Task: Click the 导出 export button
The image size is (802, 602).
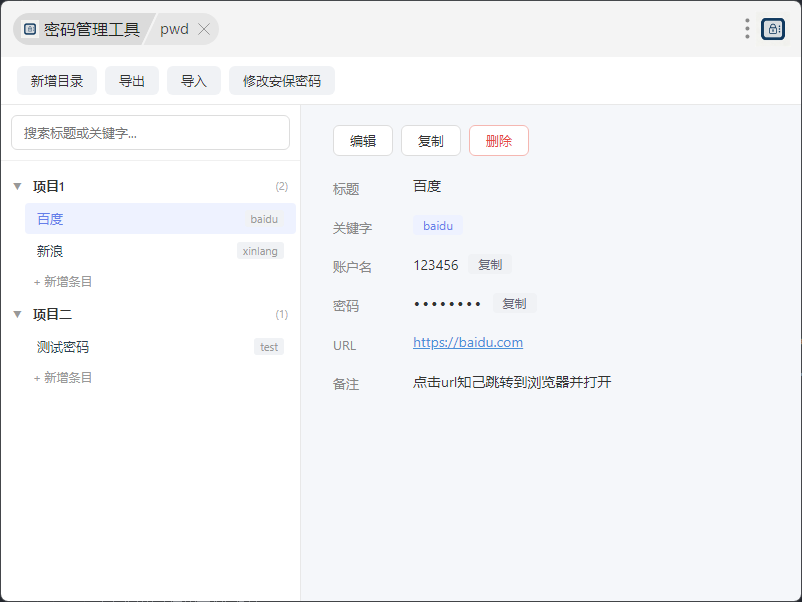Action: point(132,81)
